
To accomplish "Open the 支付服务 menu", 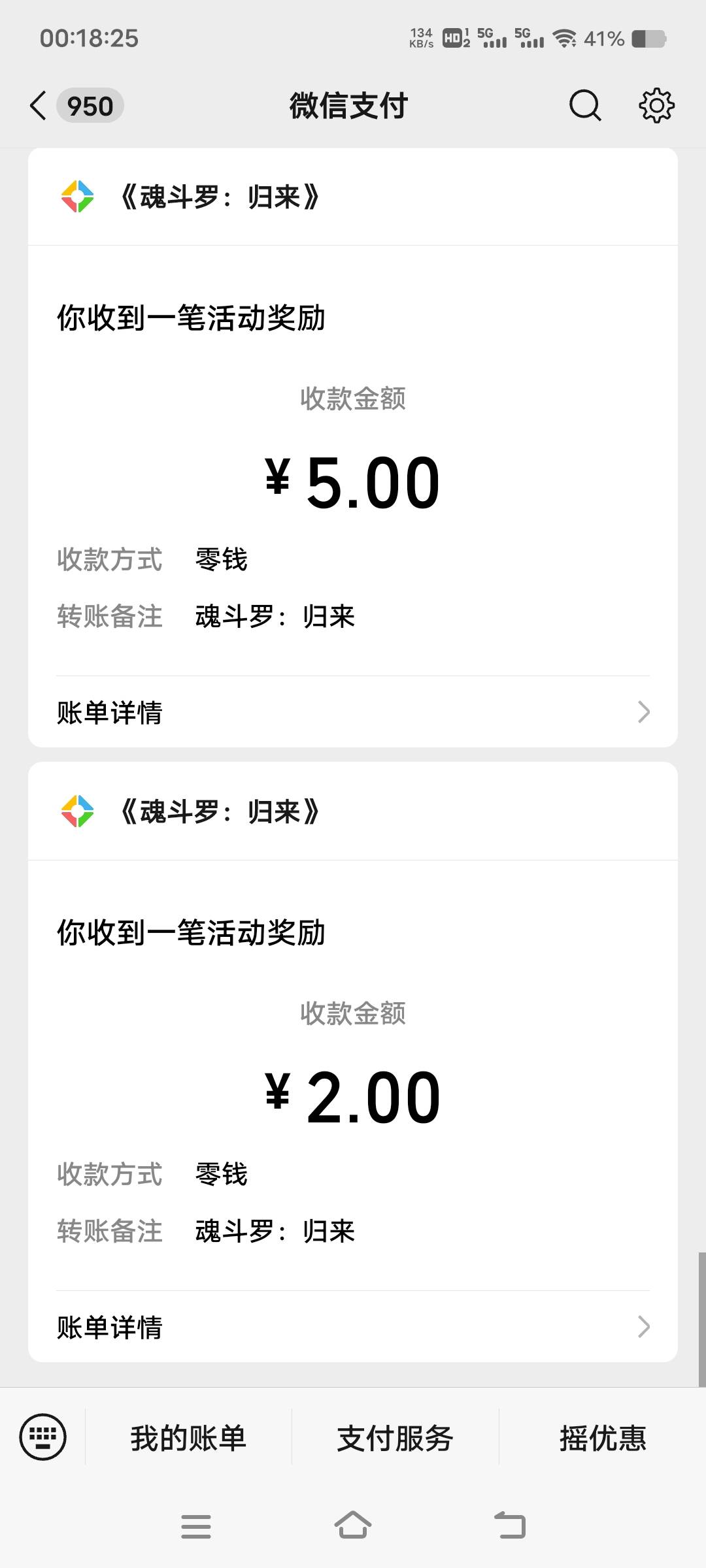I will [x=395, y=1438].
